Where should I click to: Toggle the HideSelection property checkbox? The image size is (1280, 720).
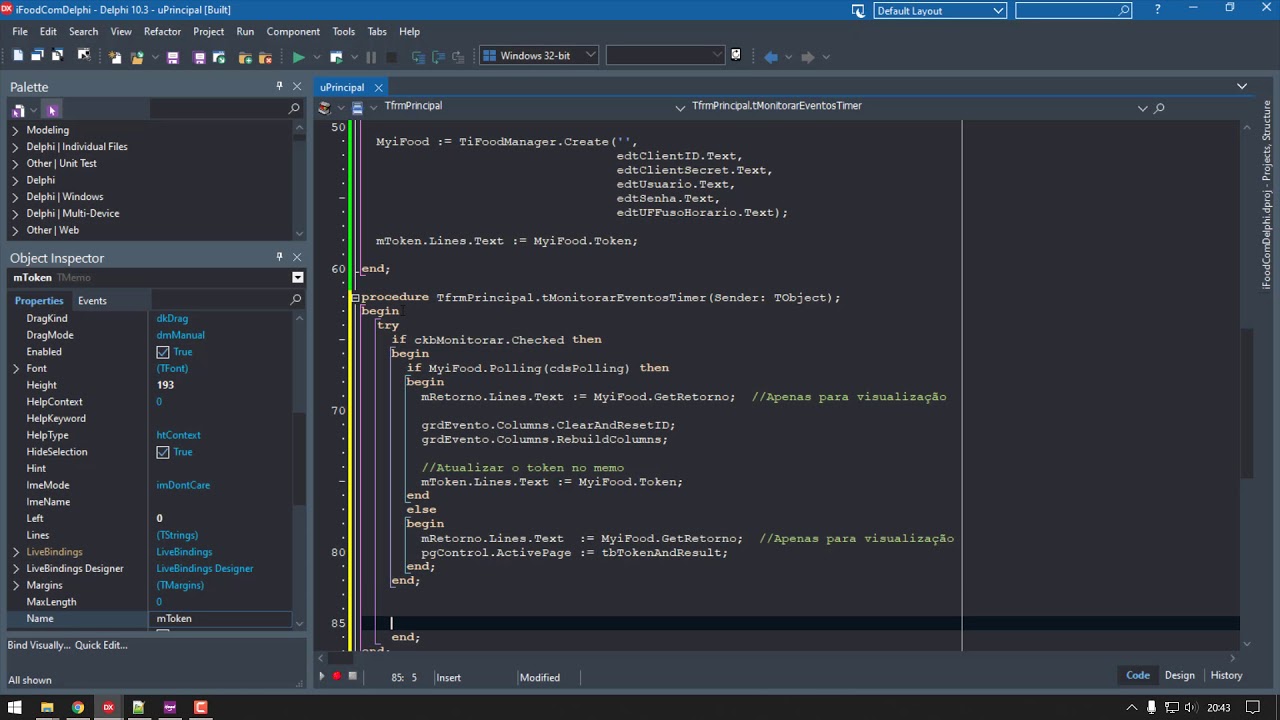click(x=163, y=452)
